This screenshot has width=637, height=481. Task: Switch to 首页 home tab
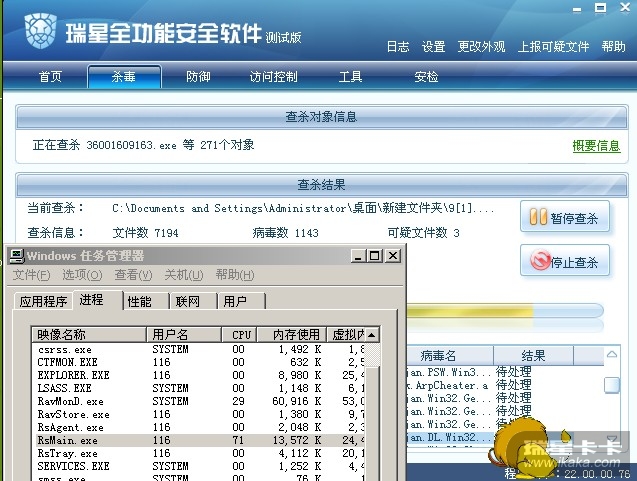pyautogui.click(x=50, y=76)
